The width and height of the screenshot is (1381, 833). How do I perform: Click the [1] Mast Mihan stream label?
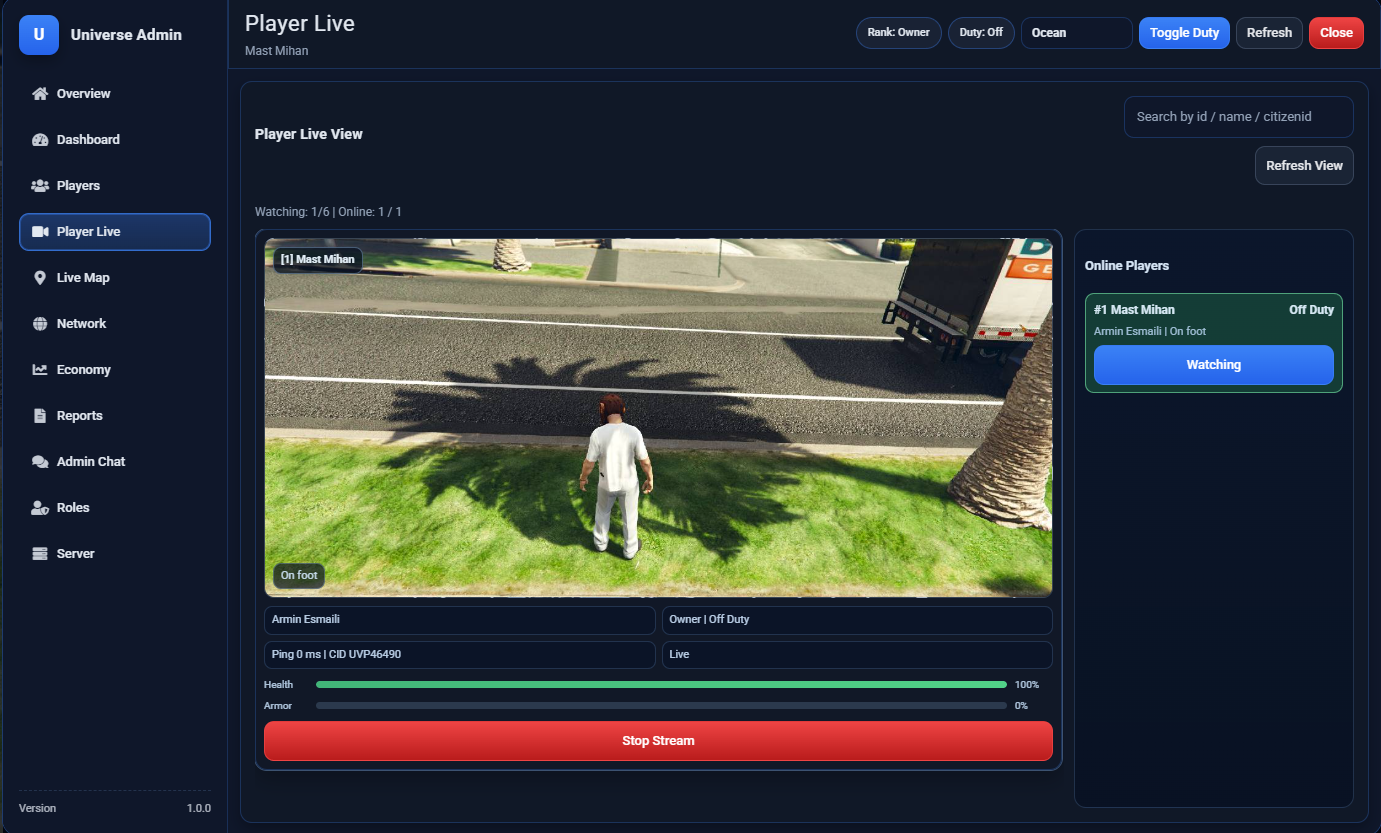(x=317, y=259)
